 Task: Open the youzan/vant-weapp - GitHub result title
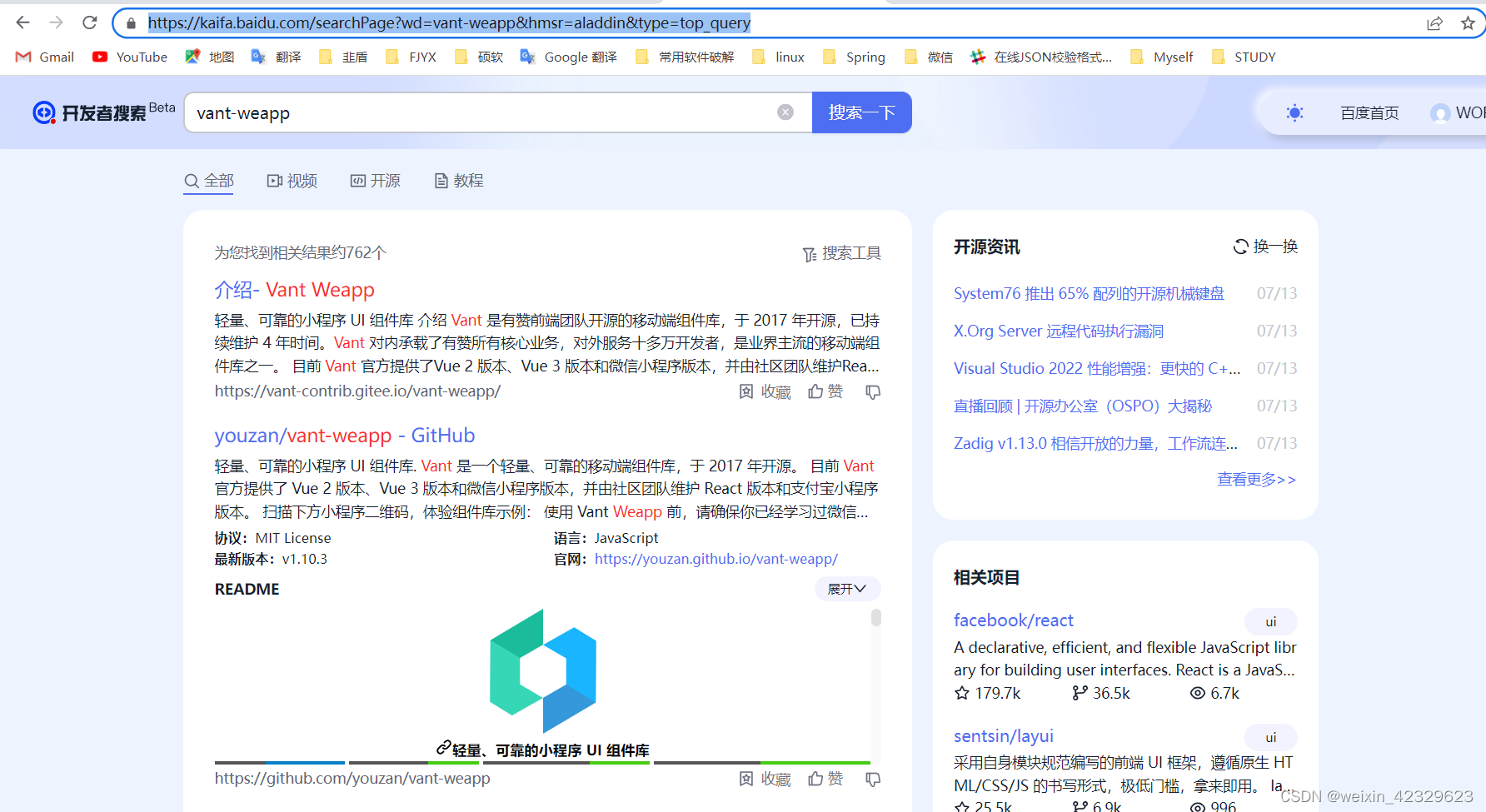pos(345,436)
